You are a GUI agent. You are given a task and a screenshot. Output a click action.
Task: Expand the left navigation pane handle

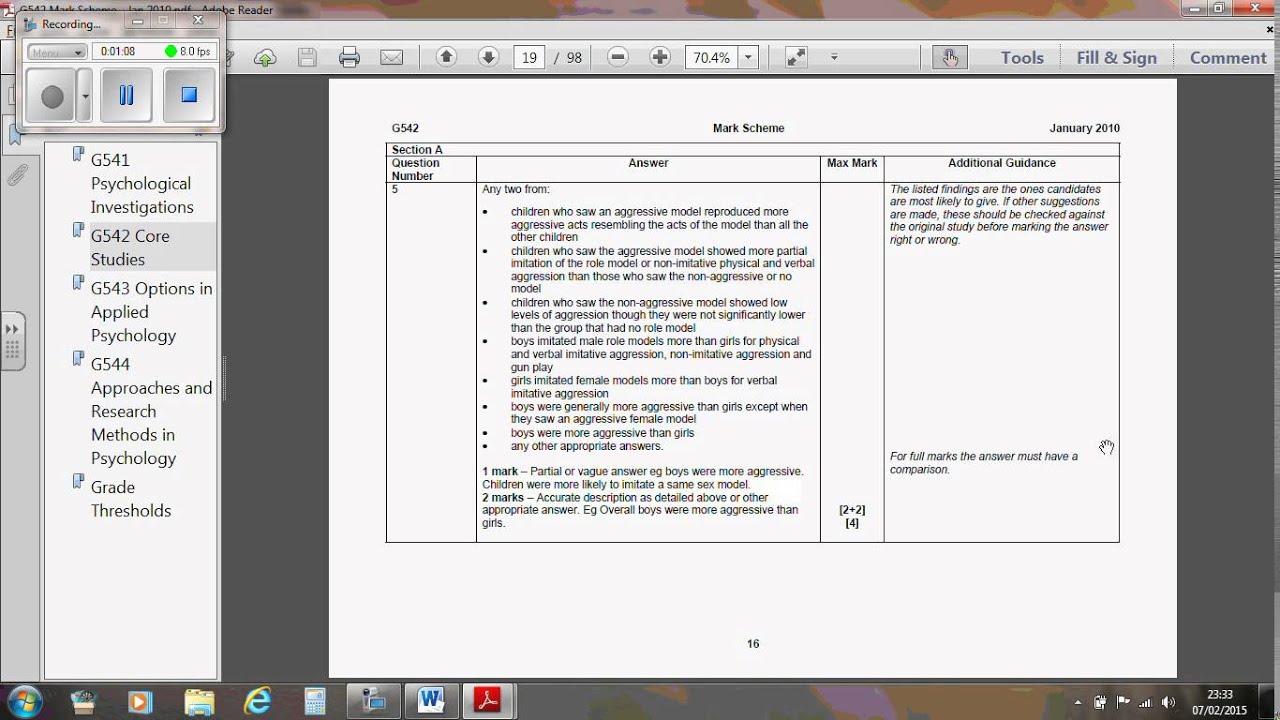tap(12, 340)
